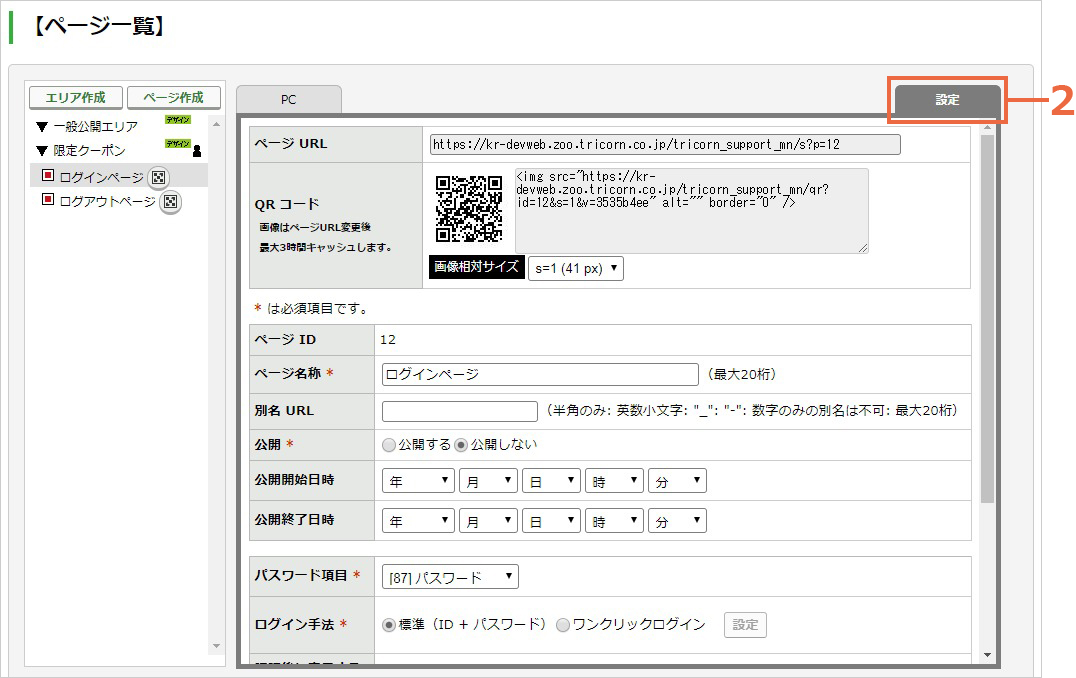Click the 画像相対サイズ black label
This screenshot has width=1076, height=678.
(x=477, y=268)
